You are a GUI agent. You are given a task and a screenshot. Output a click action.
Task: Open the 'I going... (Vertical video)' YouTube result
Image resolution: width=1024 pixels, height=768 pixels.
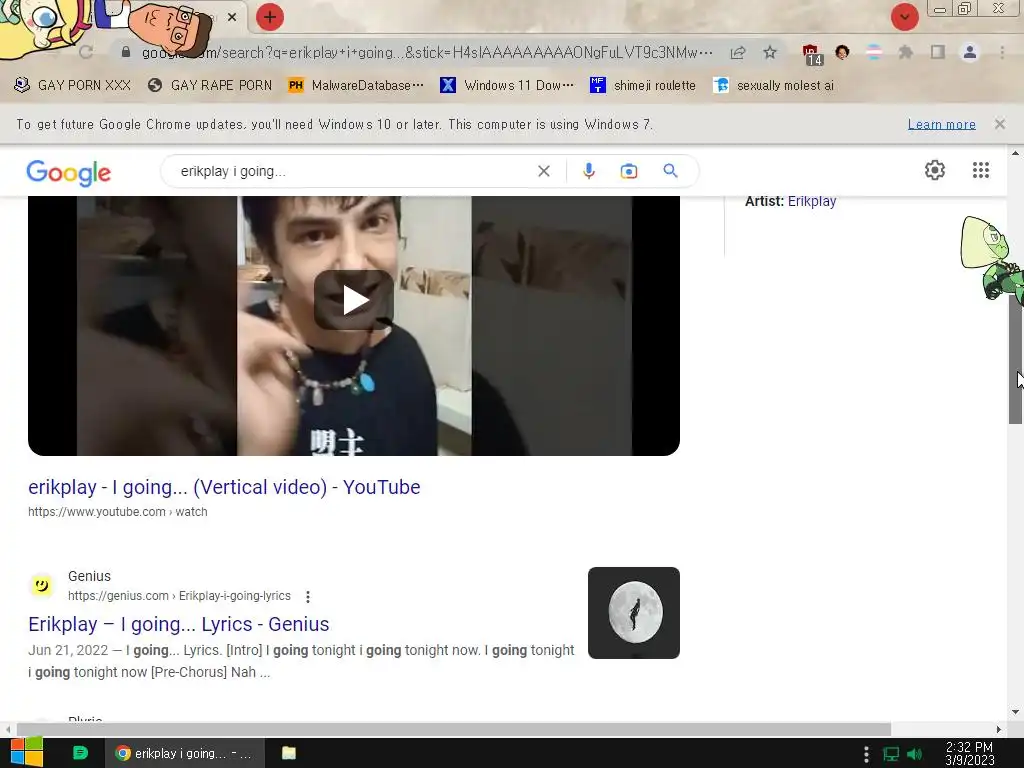[224, 487]
